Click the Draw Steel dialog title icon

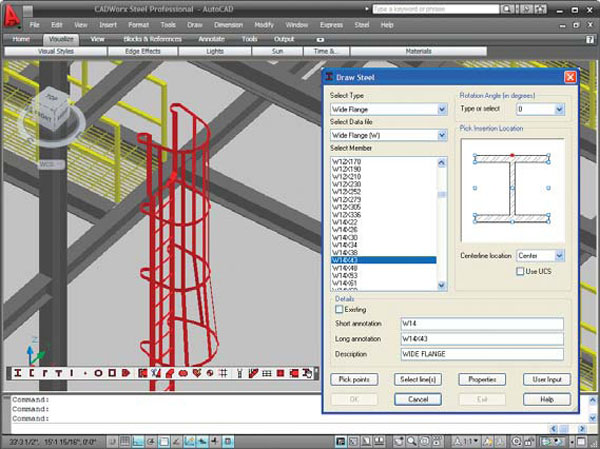pos(331,77)
